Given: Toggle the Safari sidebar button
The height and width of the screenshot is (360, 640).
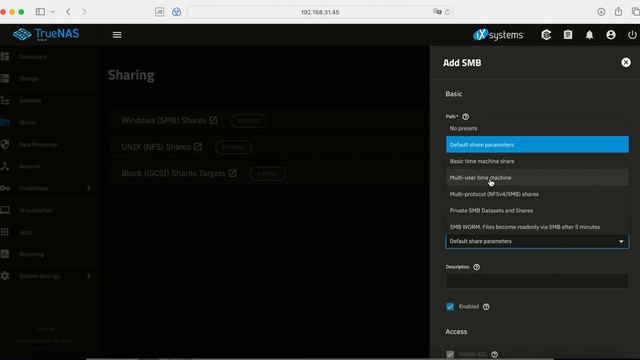Looking at the screenshot, I should (40, 12).
